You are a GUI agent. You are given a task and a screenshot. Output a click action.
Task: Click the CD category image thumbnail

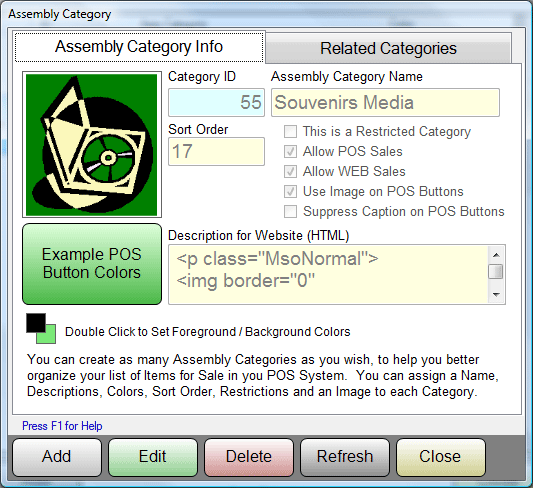pos(92,145)
